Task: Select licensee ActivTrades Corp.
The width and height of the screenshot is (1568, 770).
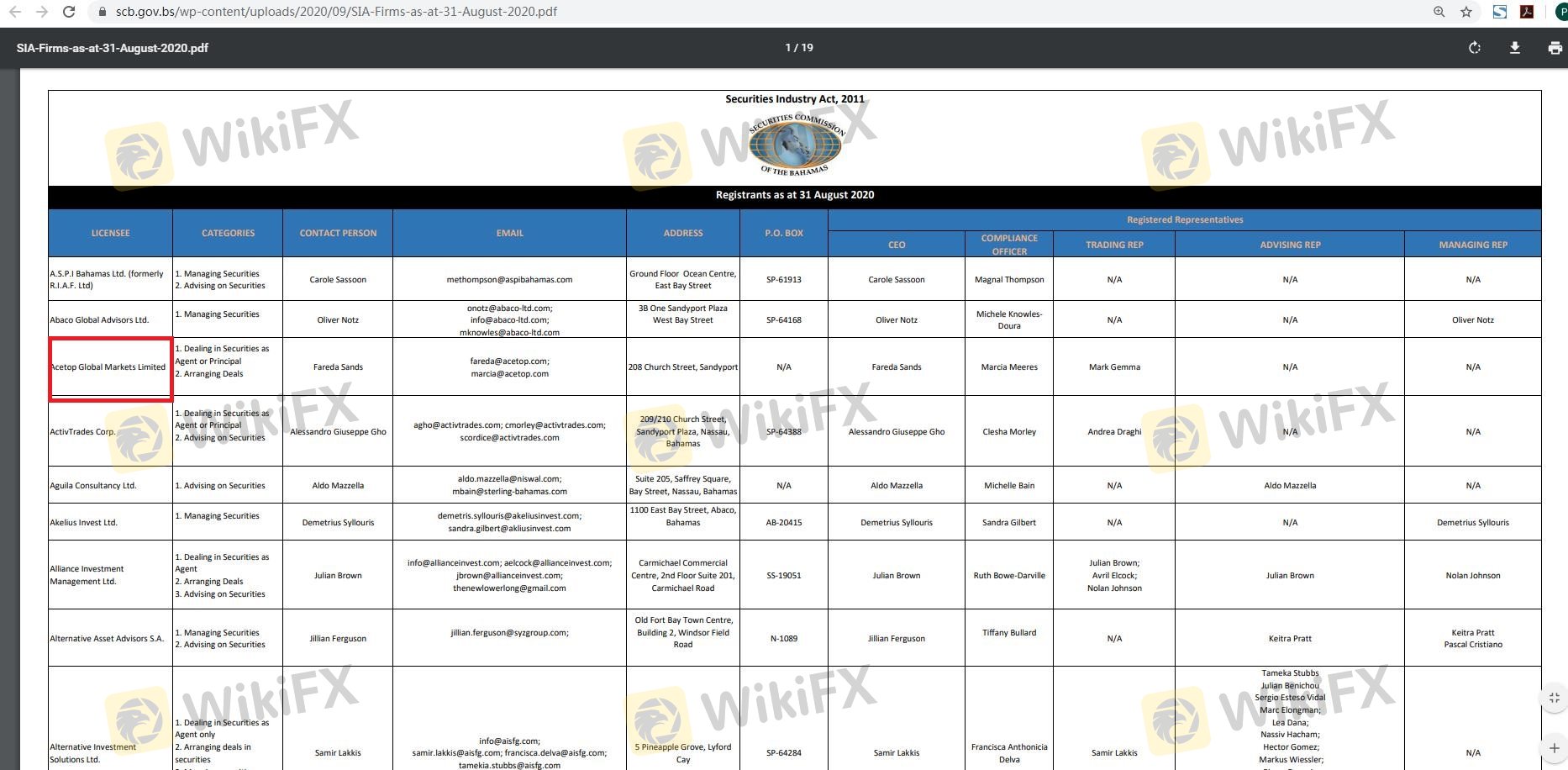Action: (x=82, y=432)
